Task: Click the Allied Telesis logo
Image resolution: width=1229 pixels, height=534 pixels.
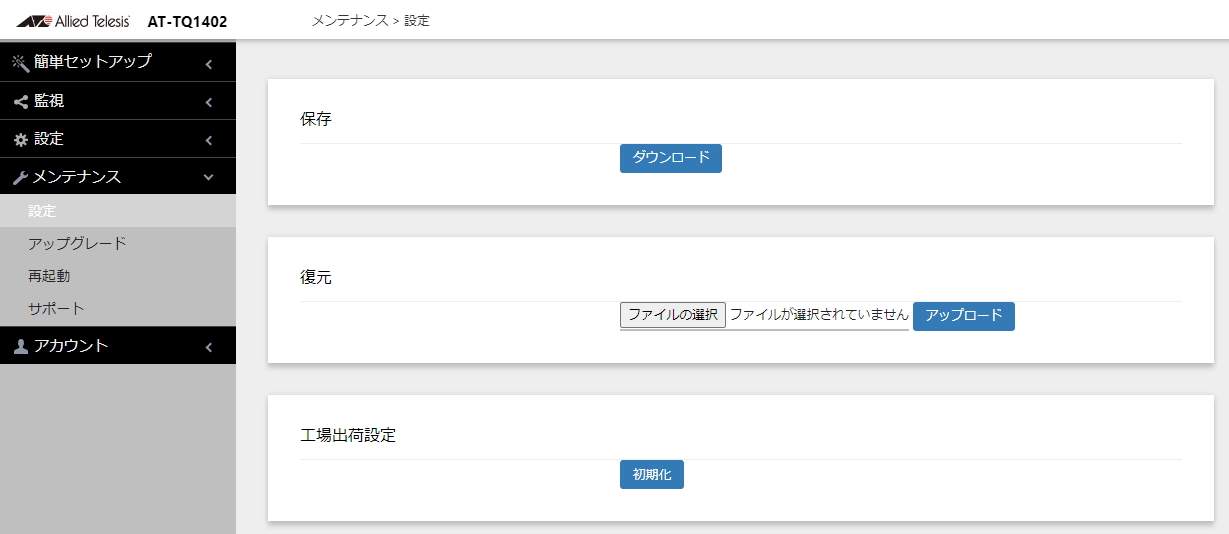Action: point(73,21)
